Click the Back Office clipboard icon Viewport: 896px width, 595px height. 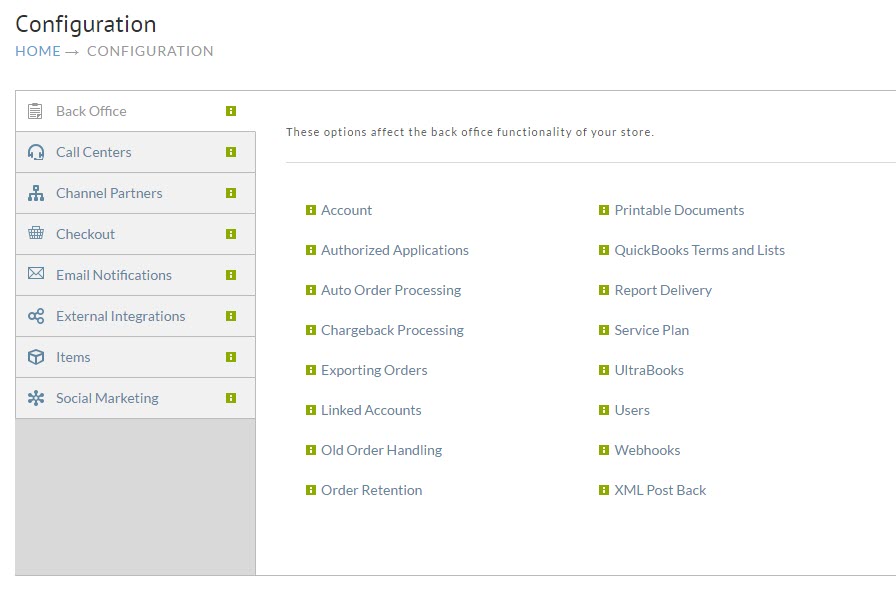pos(35,111)
